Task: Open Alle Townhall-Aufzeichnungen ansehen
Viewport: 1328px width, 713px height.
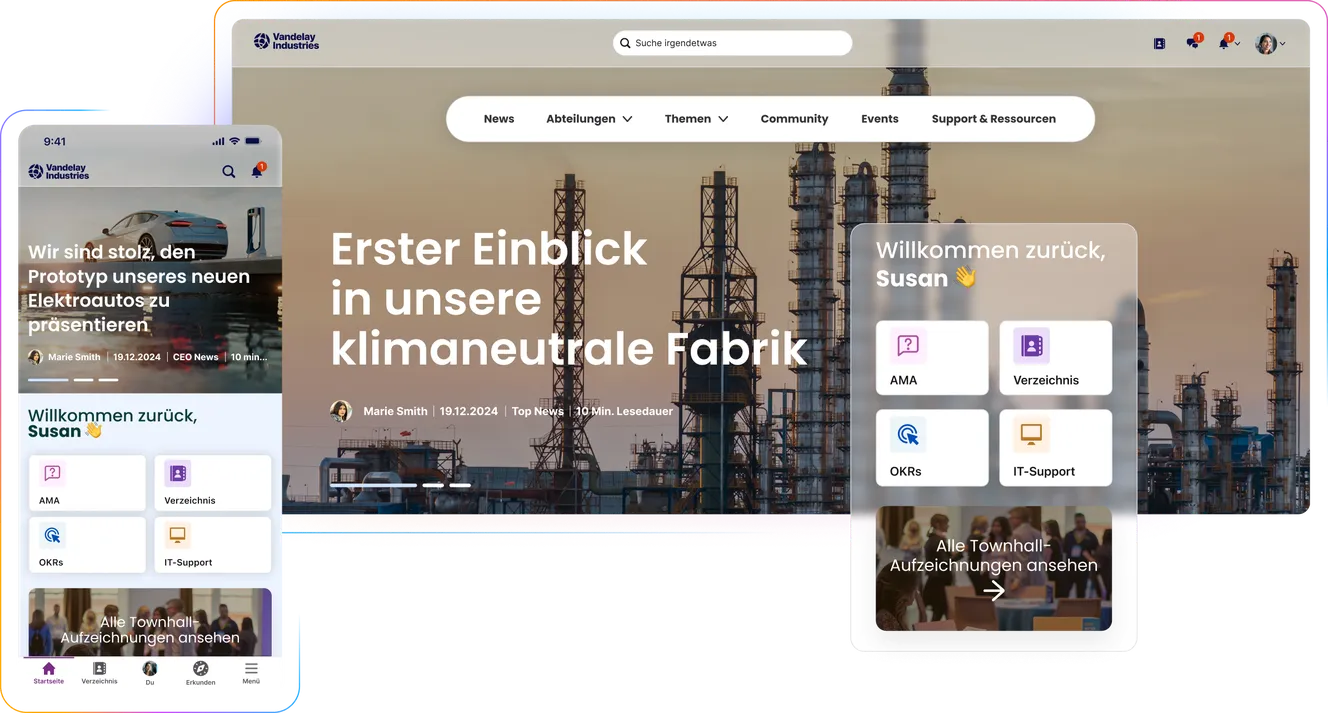Action: click(993, 568)
